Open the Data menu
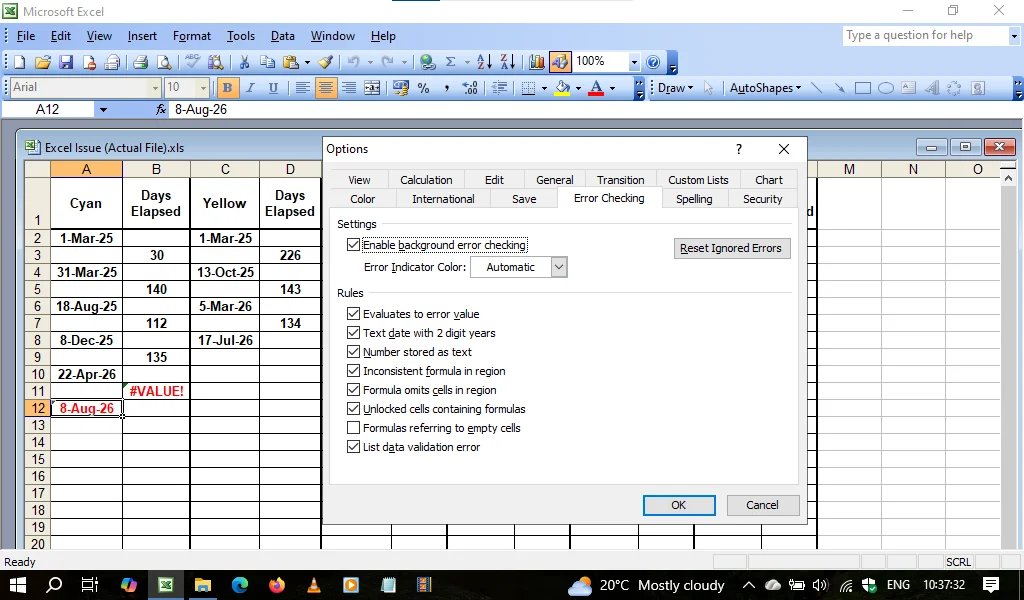Viewport: 1024px width, 600px height. 282,36
